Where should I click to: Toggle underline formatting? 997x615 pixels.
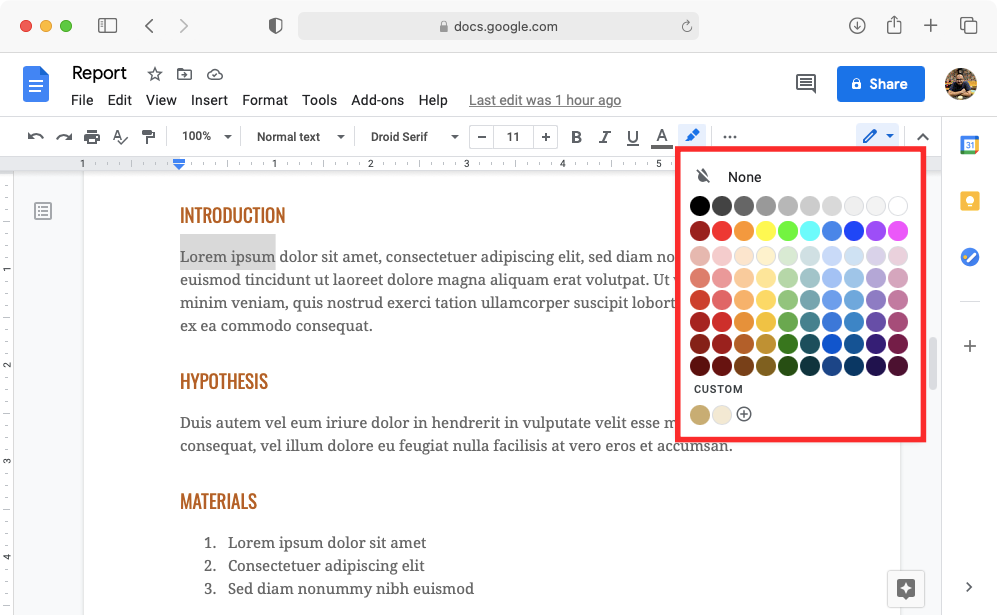click(633, 136)
